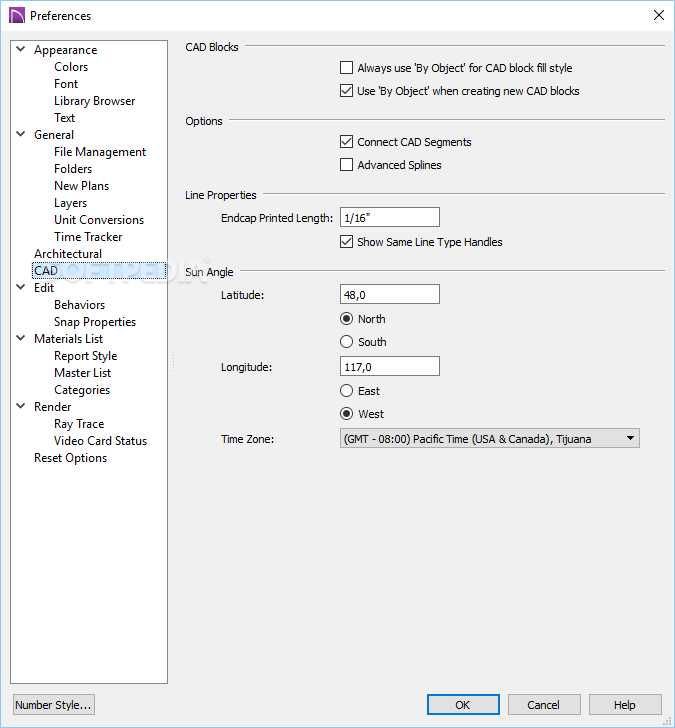Toggle Connect CAD Segments checkbox
675x728 pixels.
click(346, 142)
